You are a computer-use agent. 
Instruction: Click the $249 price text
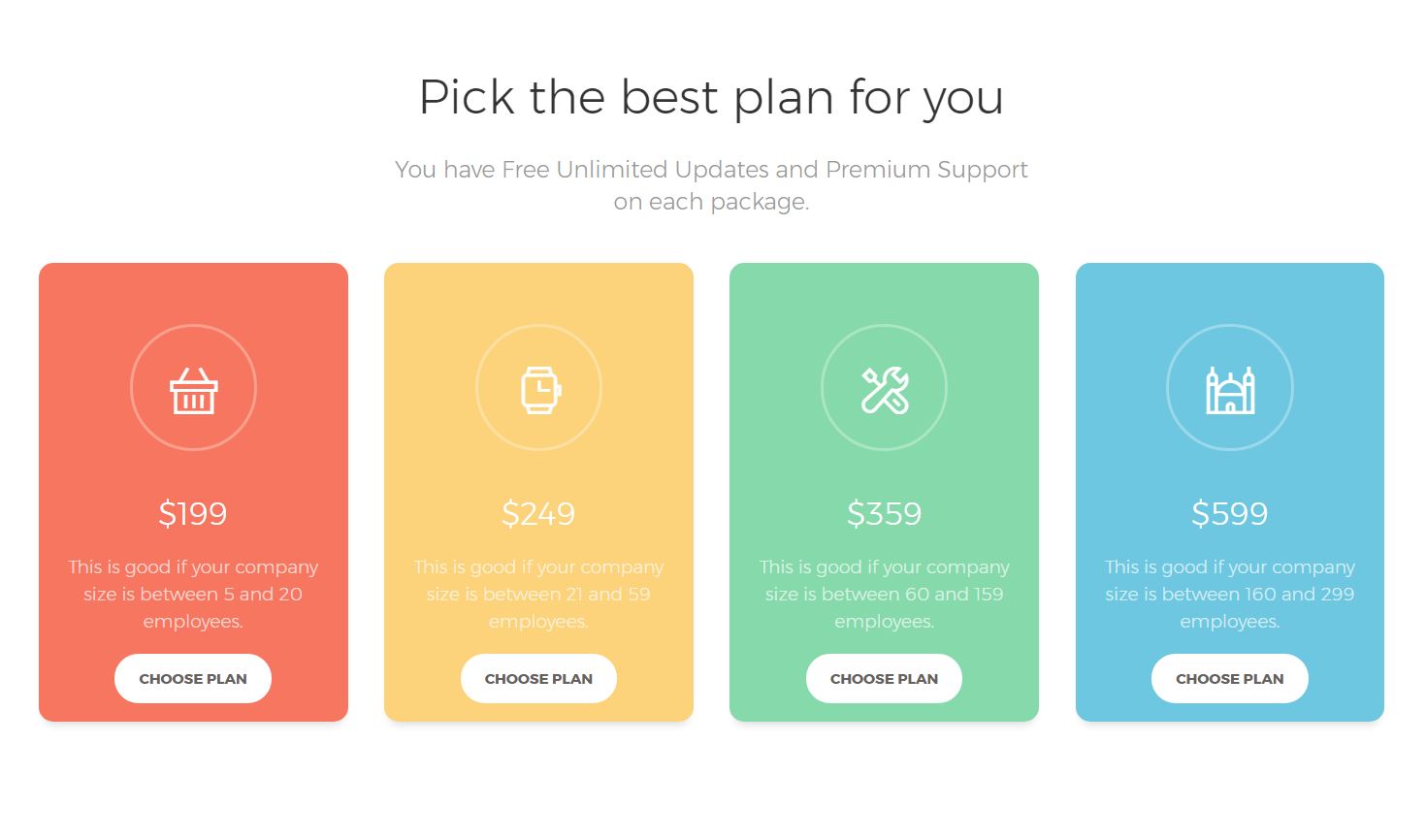coord(539,514)
